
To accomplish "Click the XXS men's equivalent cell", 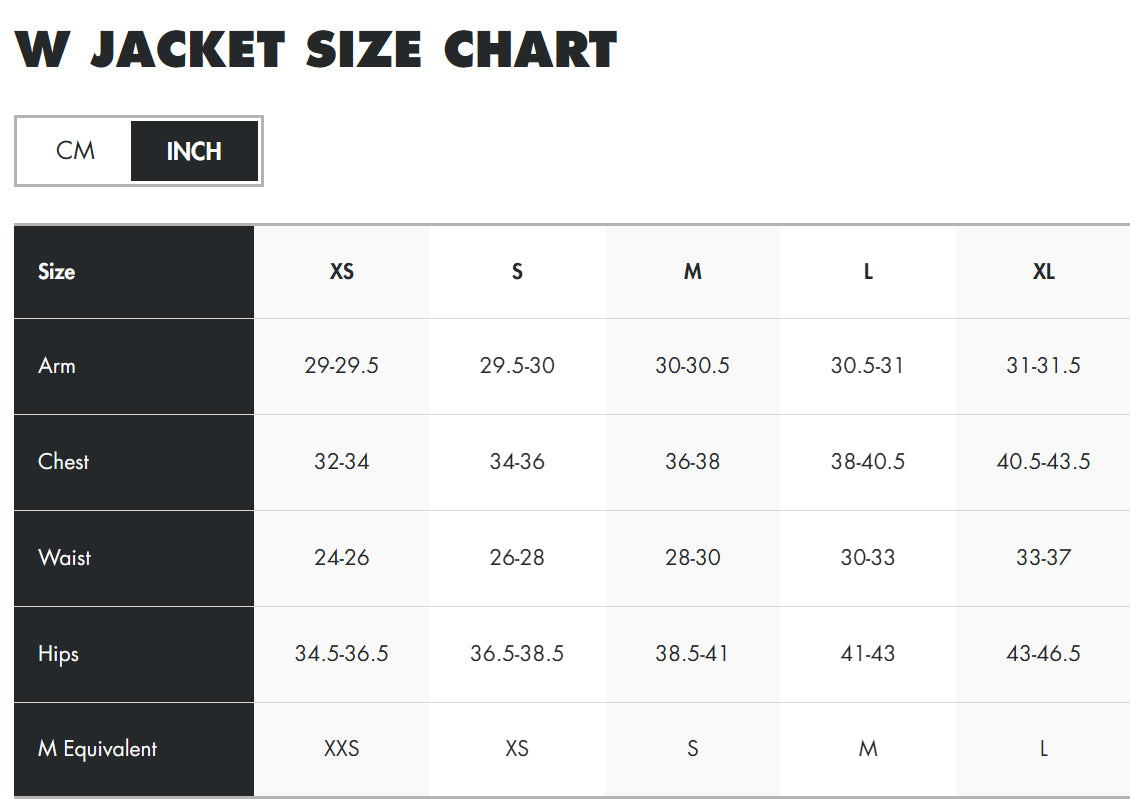I will coord(341,749).
